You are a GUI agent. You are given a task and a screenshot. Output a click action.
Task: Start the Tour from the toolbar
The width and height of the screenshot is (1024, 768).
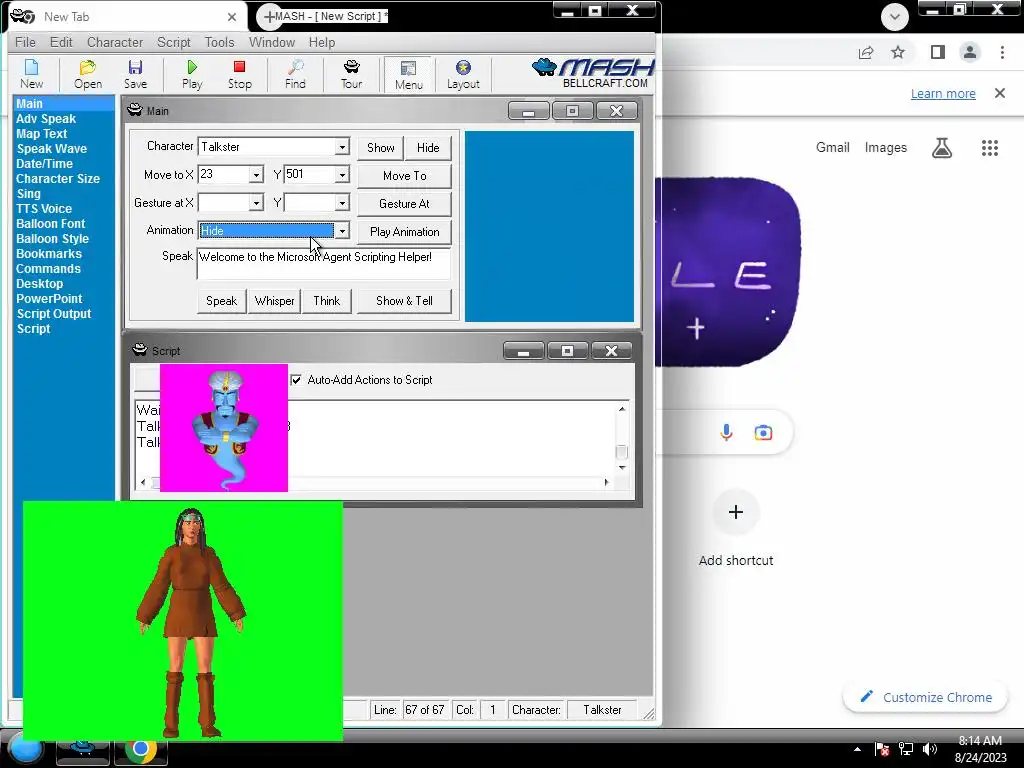point(351,74)
